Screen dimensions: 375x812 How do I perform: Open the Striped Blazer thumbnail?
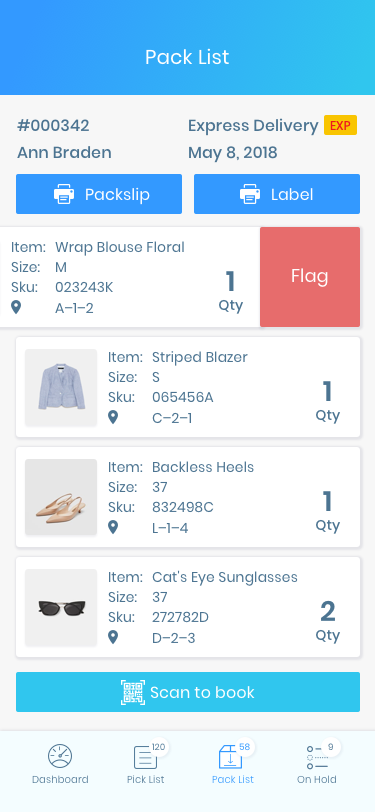click(x=61, y=387)
